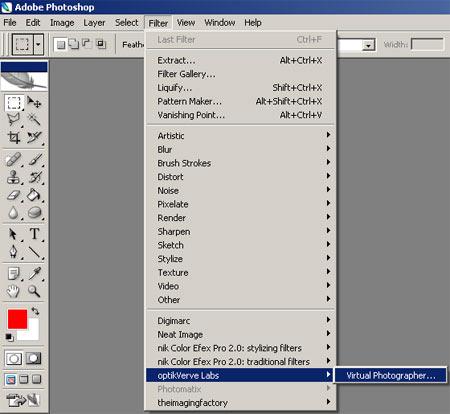Viewport: 450px width, 414px height.
Task: Select the Slice tool
Action: pos(34,137)
